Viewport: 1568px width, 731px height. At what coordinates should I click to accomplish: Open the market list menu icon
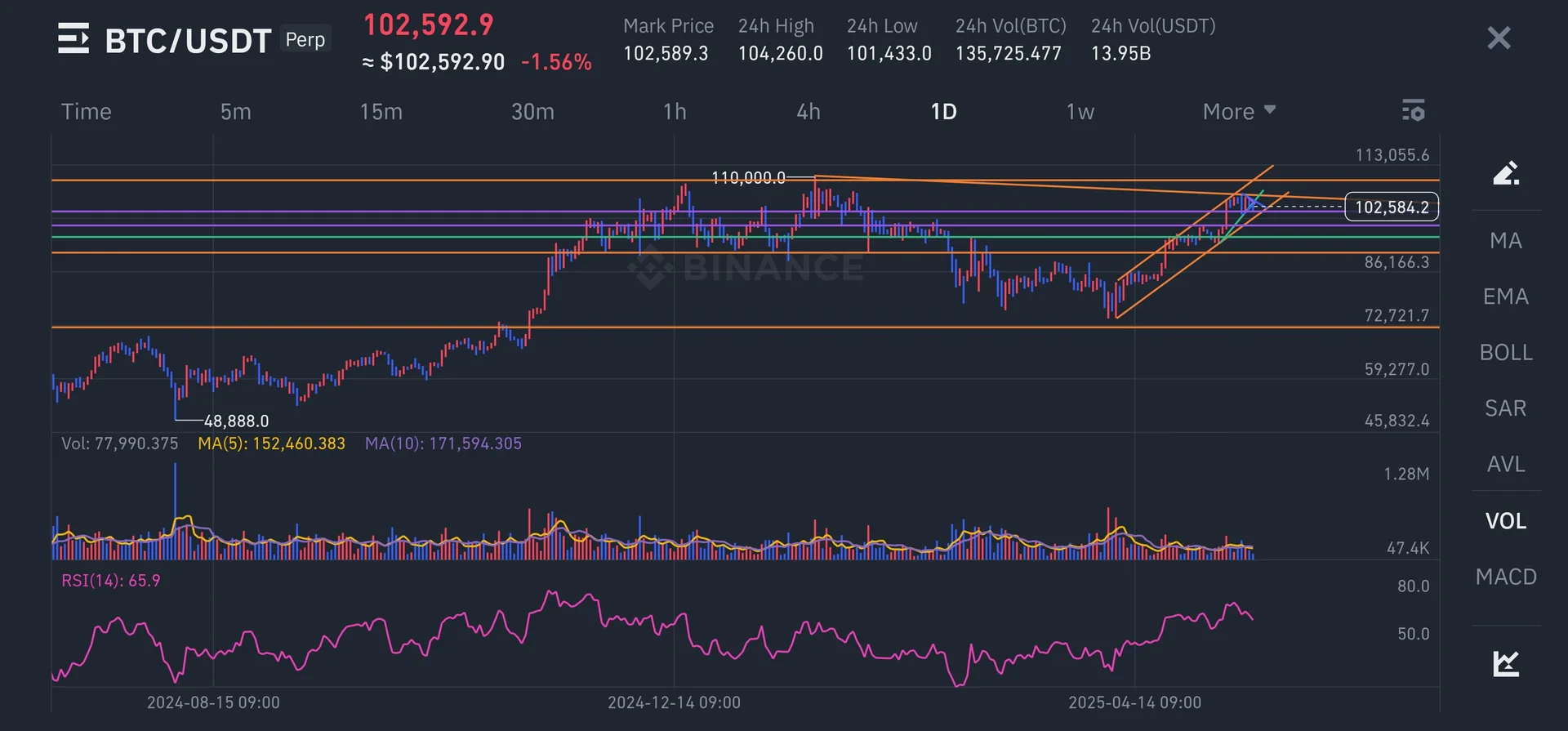click(x=73, y=38)
